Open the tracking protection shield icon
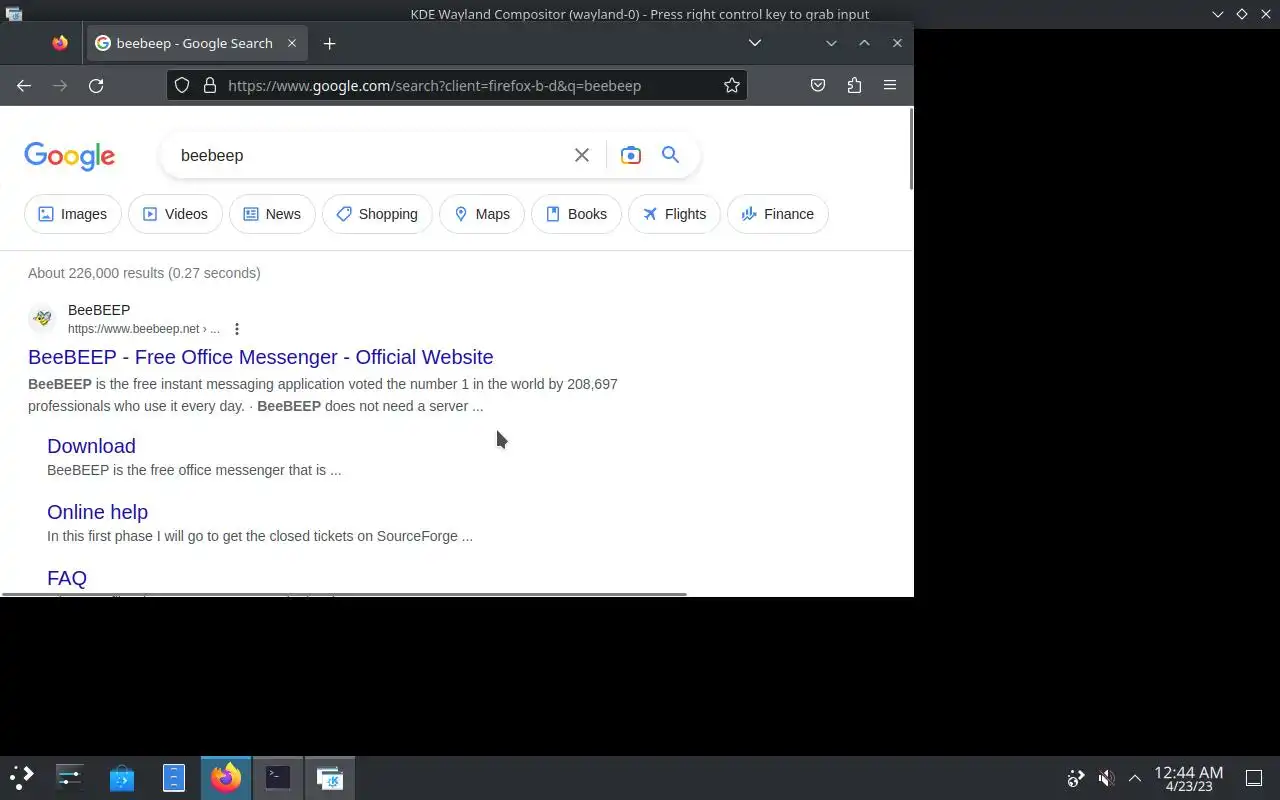This screenshot has height=800, width=1280. tap(182, 86)
